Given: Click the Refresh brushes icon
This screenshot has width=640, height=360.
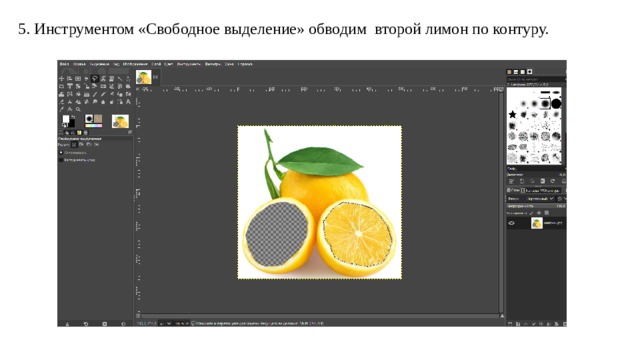Looking at the screenshot, I should (552, 181).
